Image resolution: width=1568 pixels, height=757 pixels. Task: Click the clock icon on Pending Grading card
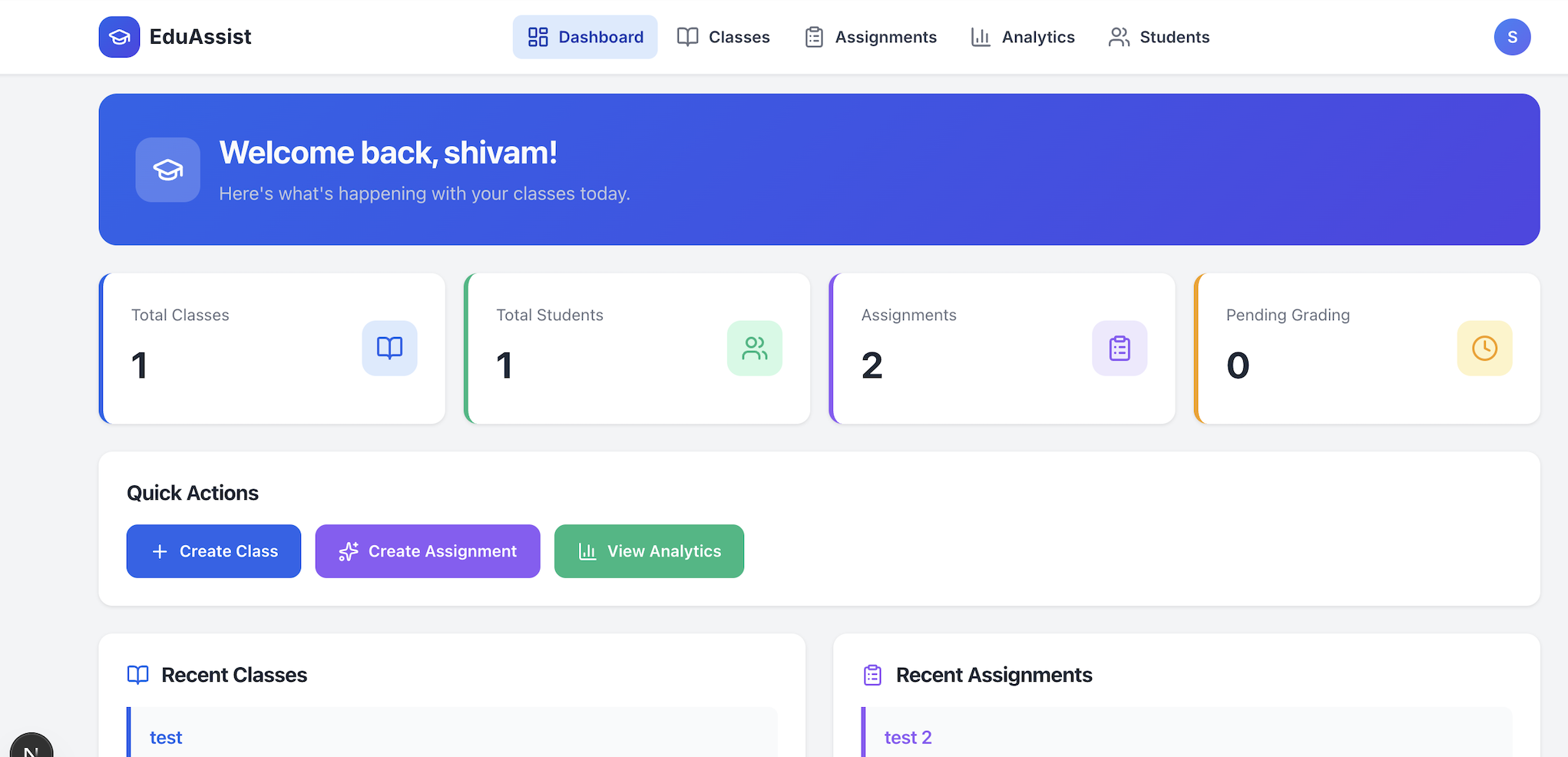click(x=1484, y=348)
